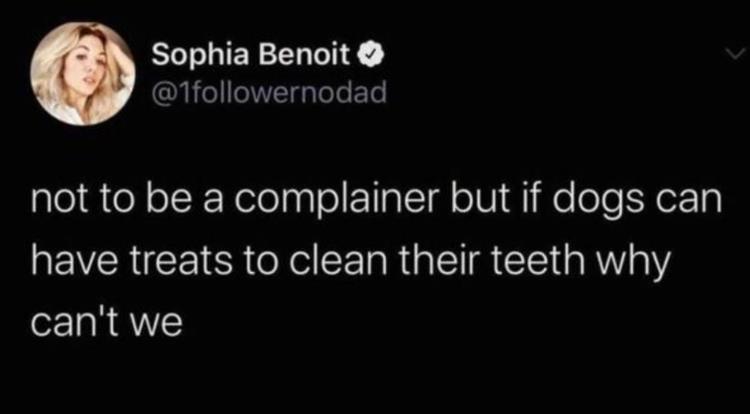750x414 pixels.
Task: Click the word "but" in the tweet
Action: 481,205
